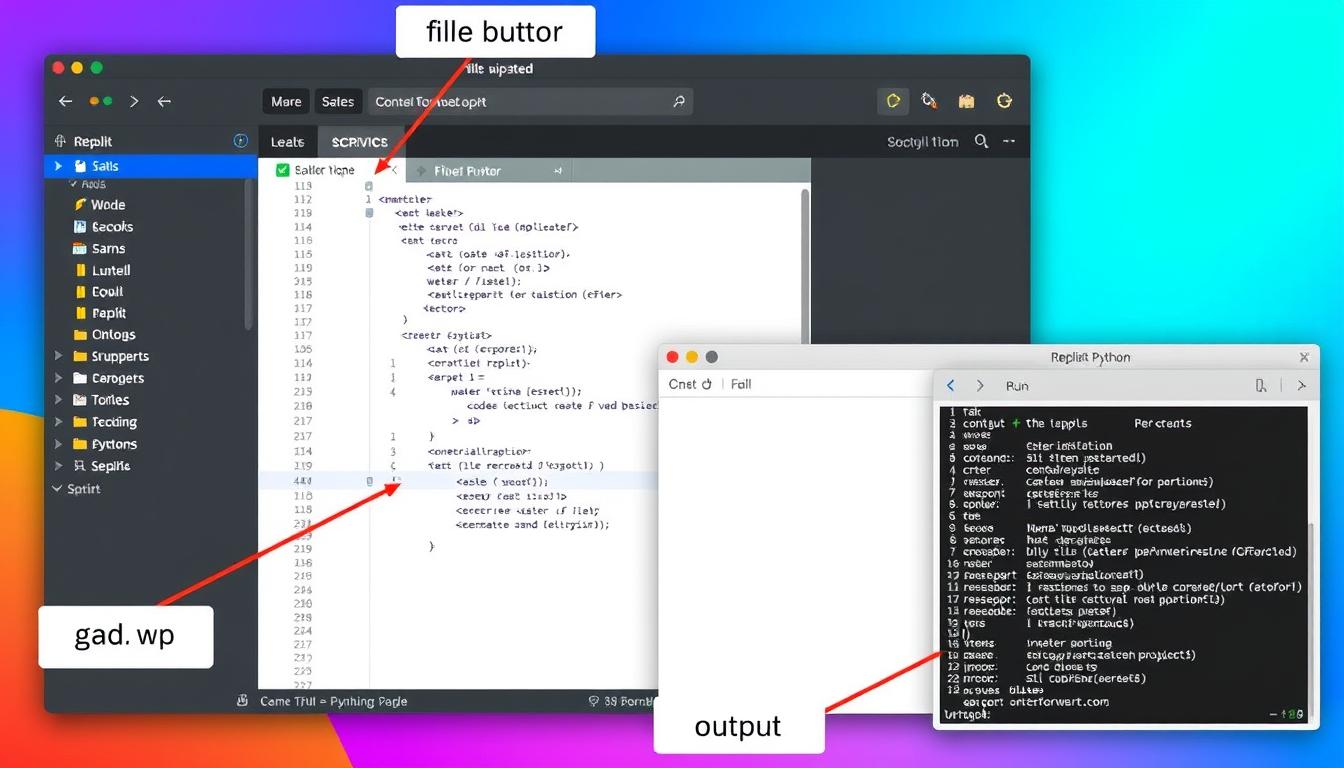Select the yellow run icon in top toolbar
The image size is (1344, 768).
pos(893,101)
